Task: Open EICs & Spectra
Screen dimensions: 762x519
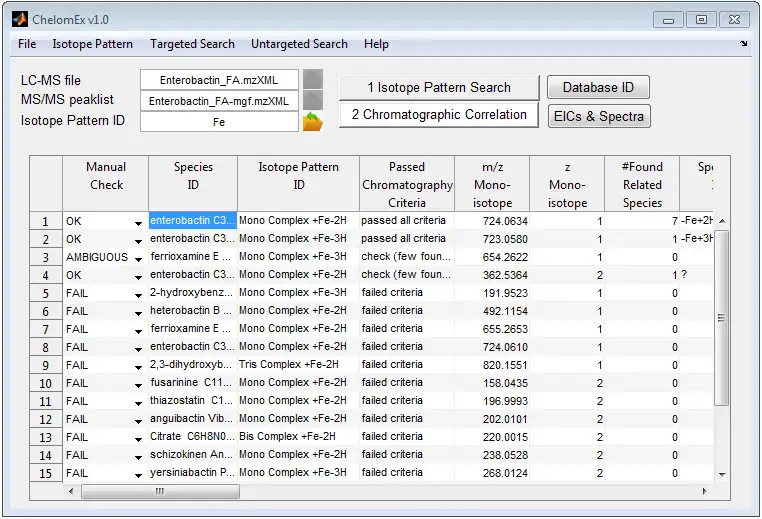Action: coord(599,116)
